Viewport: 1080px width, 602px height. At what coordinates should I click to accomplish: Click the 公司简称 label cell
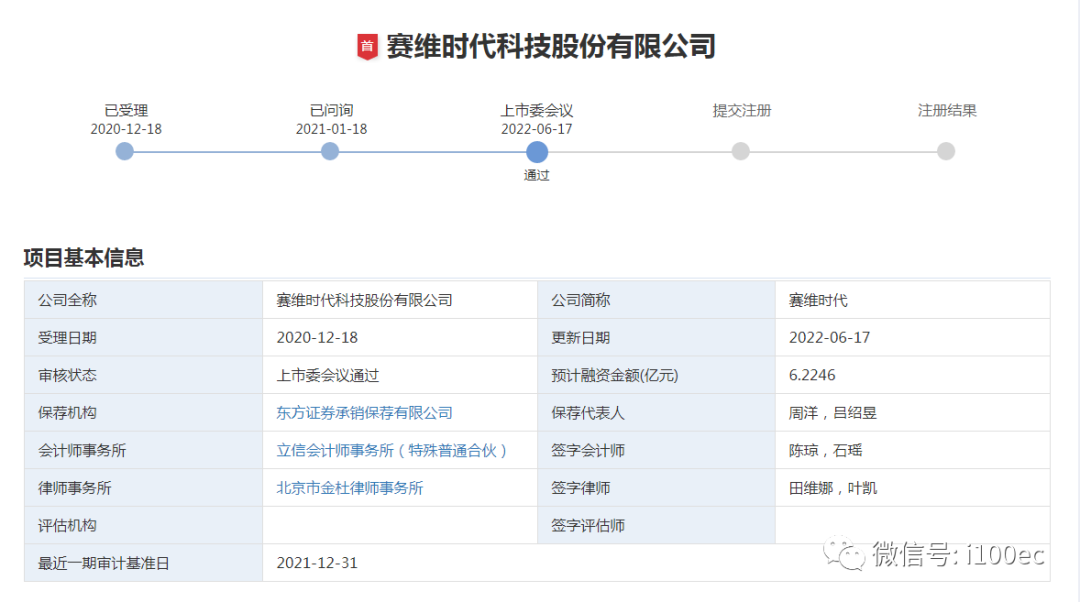coord(656,300)
